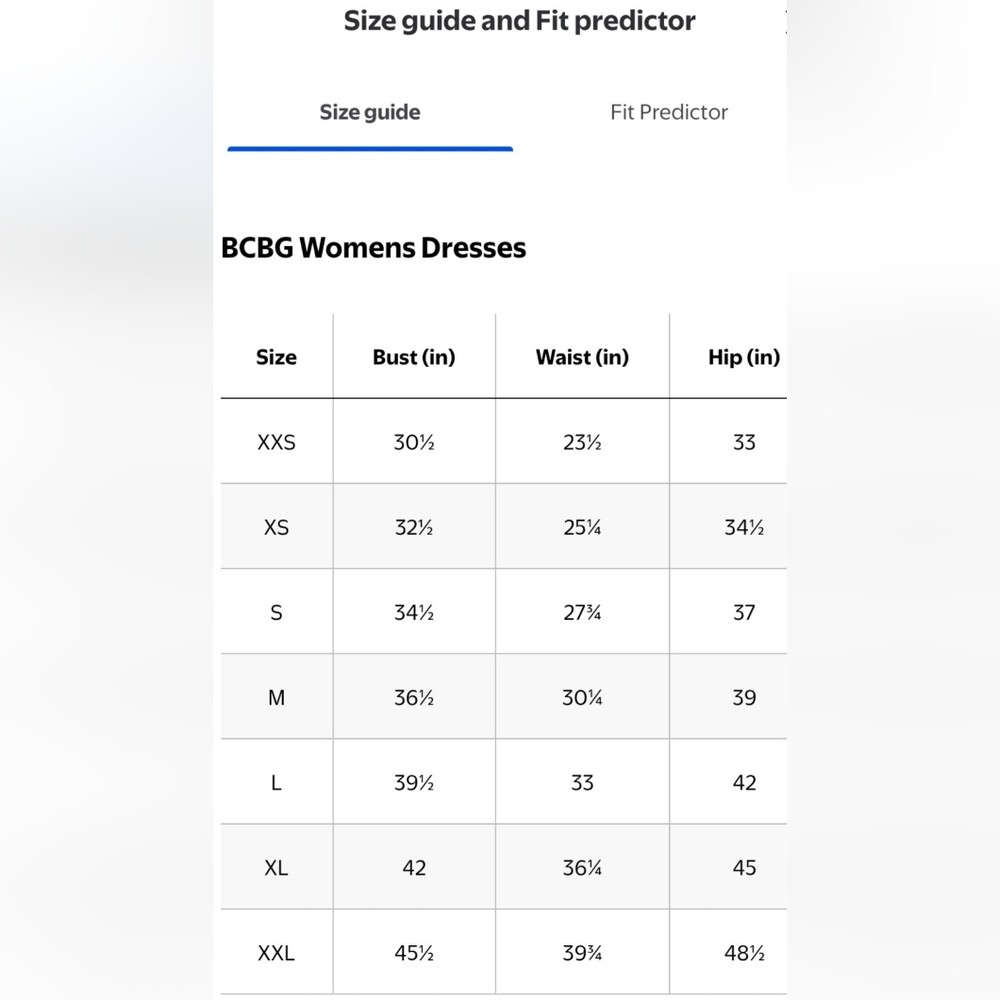
Task: Select the Size guide tab
Action: (370, 112)
